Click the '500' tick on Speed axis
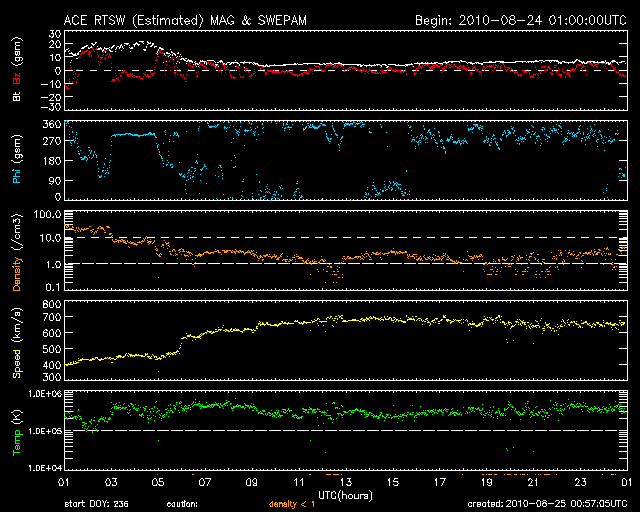Screen dimensions: 640x512 pyautogui.click(x=52, y=349)
